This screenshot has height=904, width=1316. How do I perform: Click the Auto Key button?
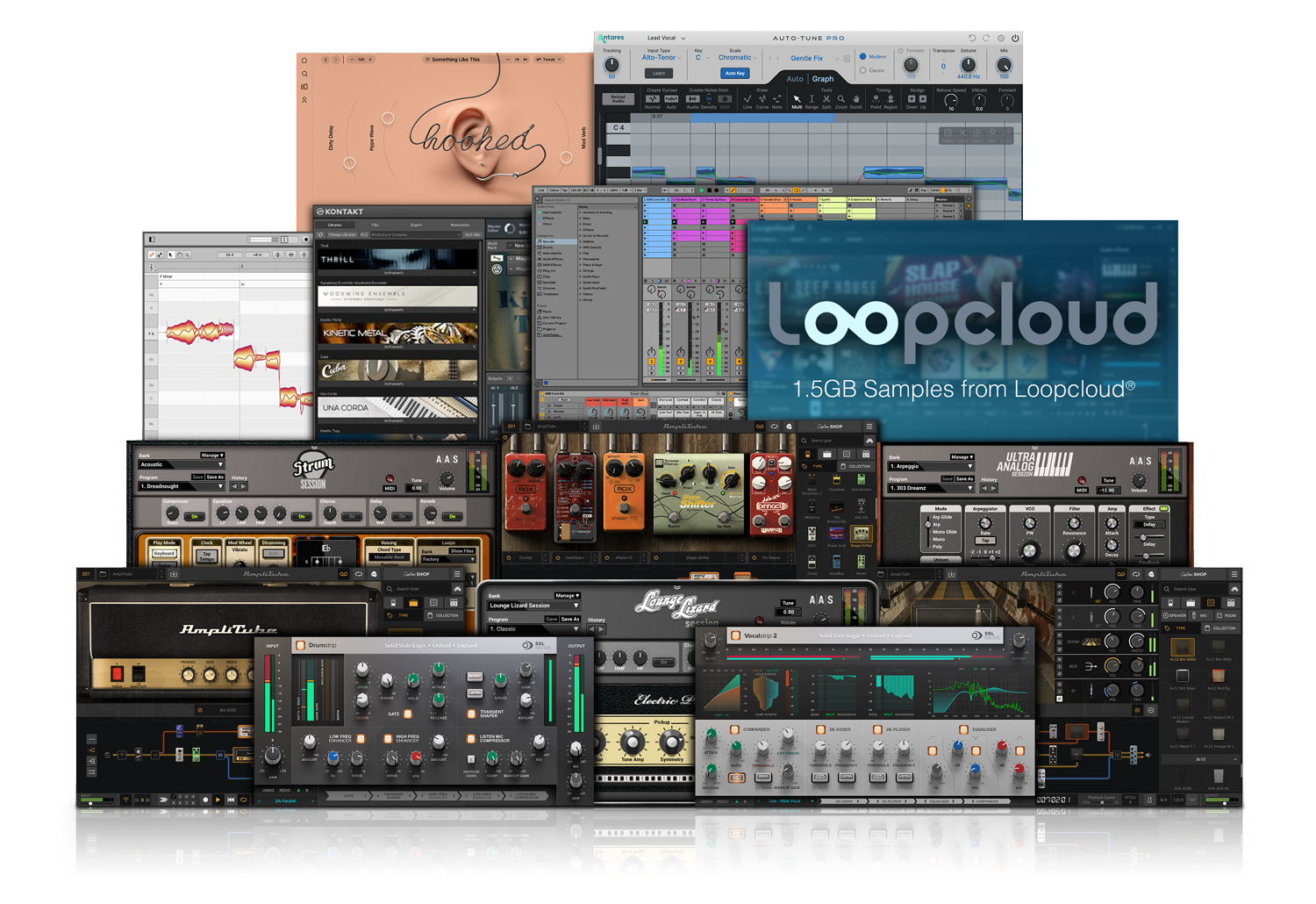click(x=734, y=74)
